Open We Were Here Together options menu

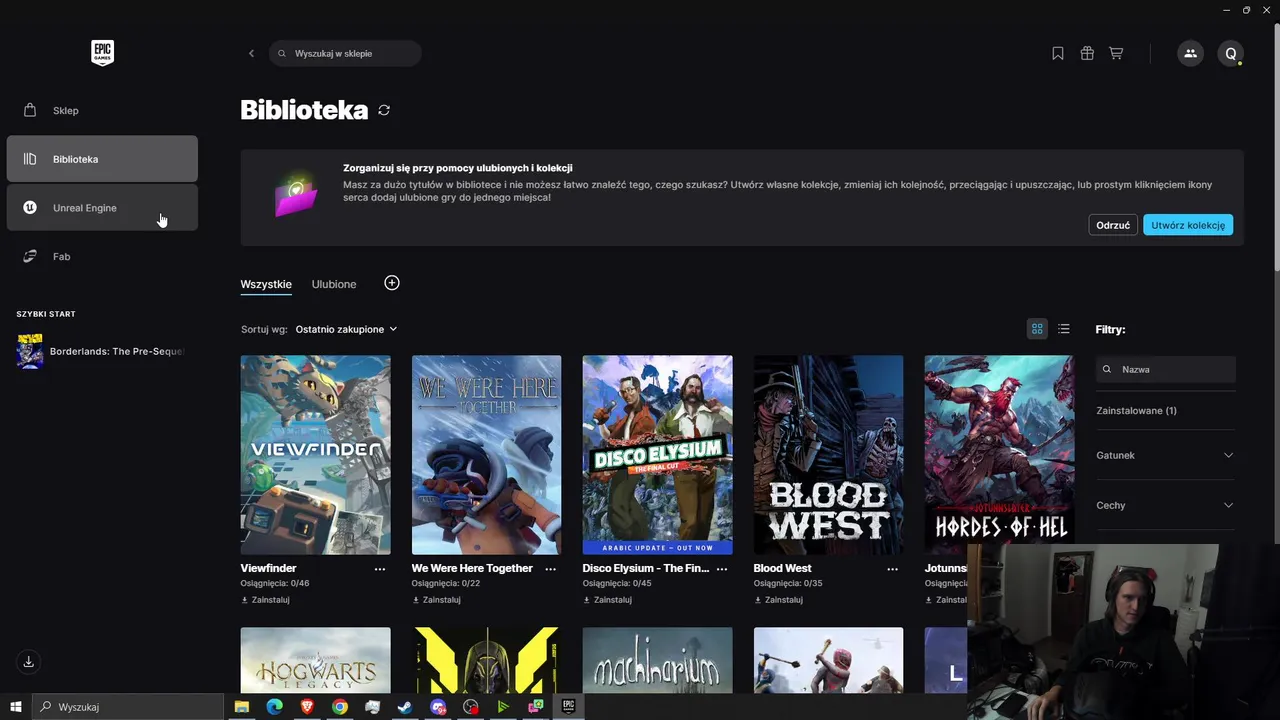click(x=551, y=569)
